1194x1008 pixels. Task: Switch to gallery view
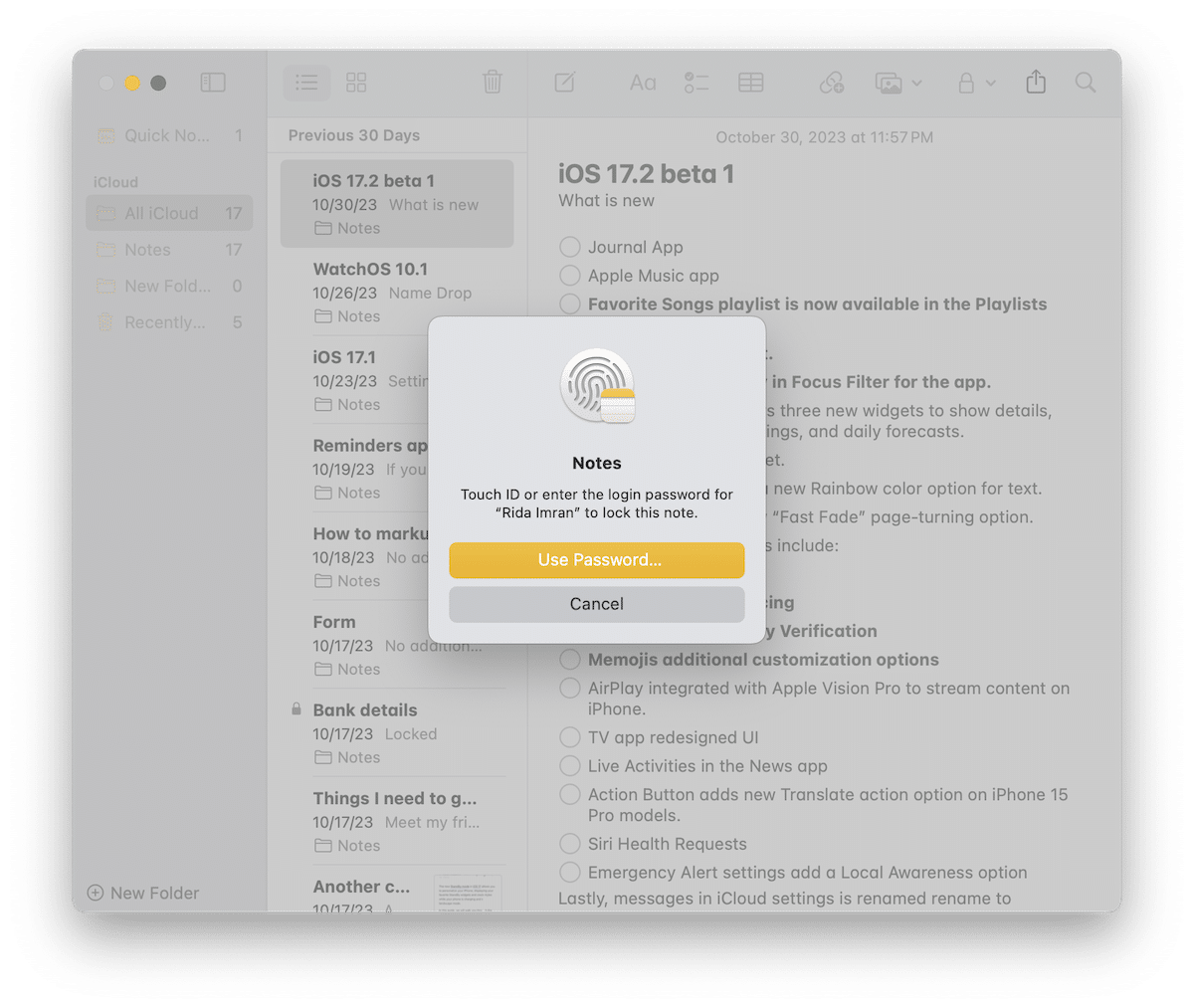356,83
